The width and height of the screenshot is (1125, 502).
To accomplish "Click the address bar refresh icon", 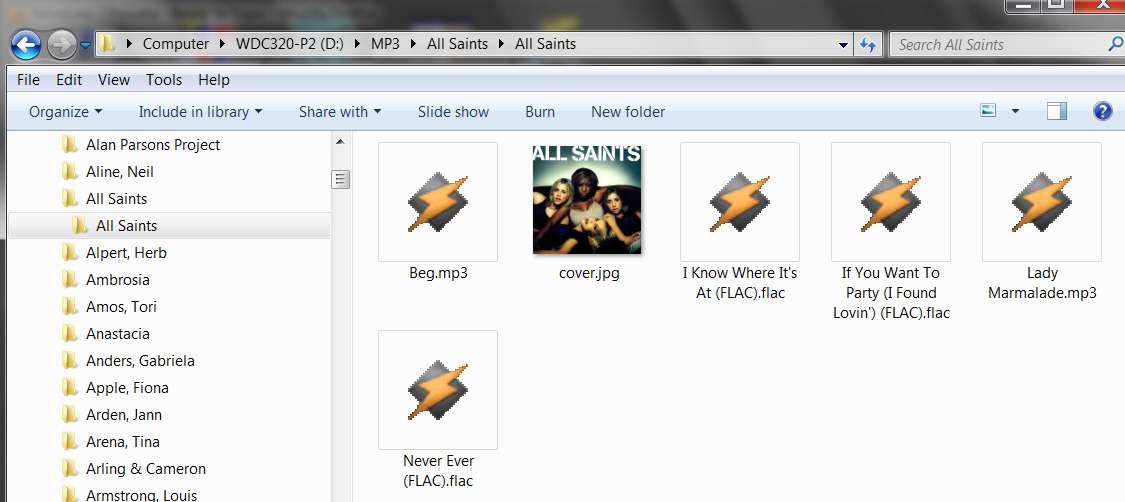I will point(867,45).
